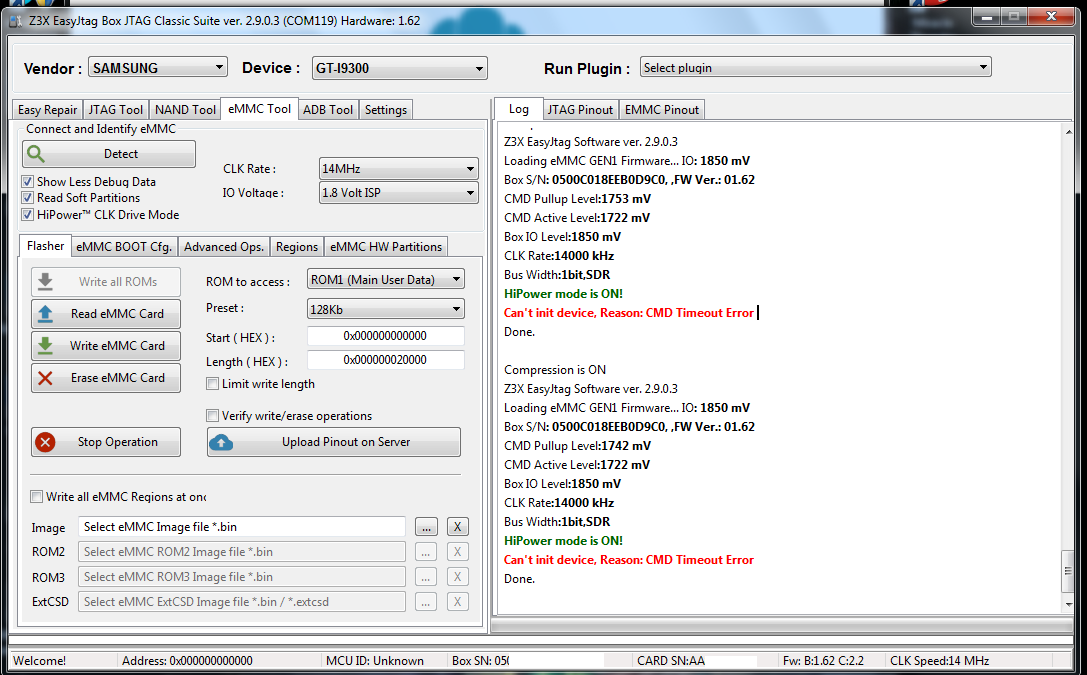This screenshot has height=675, width=1087.
Task: Open the ROM to access dropdown
Action: (x=385, y=279)
